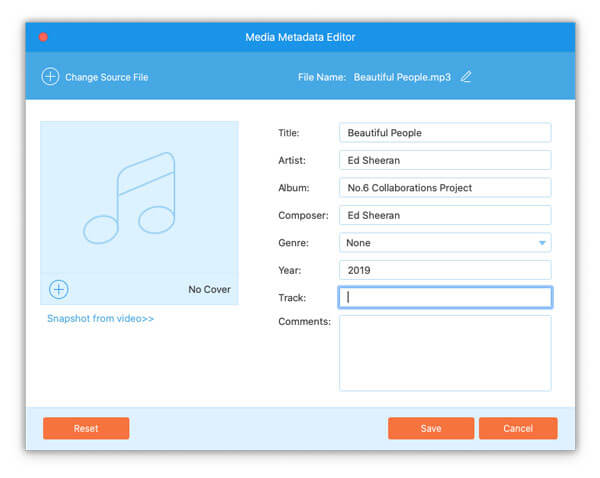The width and height of the screenshot is (600, 478).
Task: Click the No Cover label
Action: point(209,289)
